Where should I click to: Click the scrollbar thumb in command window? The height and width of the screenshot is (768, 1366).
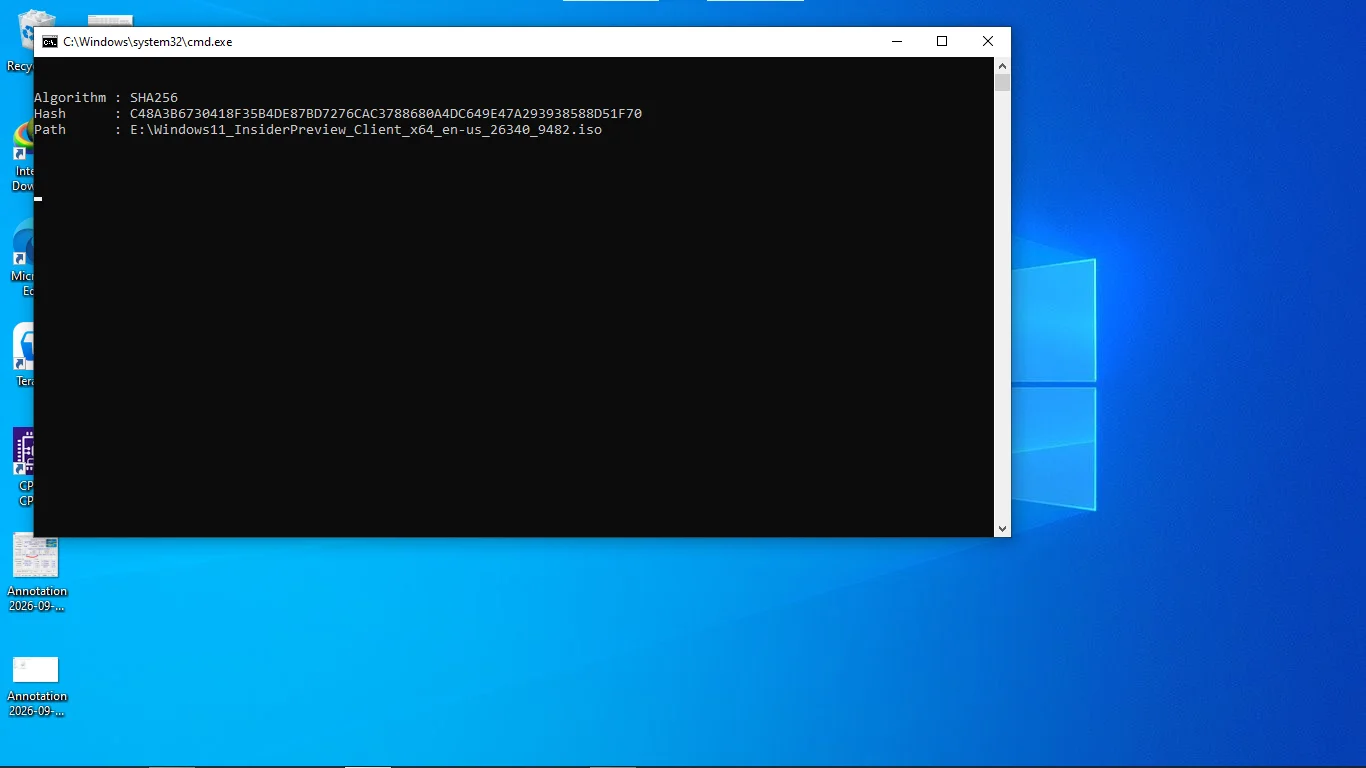pyautogui.click(x=1002, y=82)
